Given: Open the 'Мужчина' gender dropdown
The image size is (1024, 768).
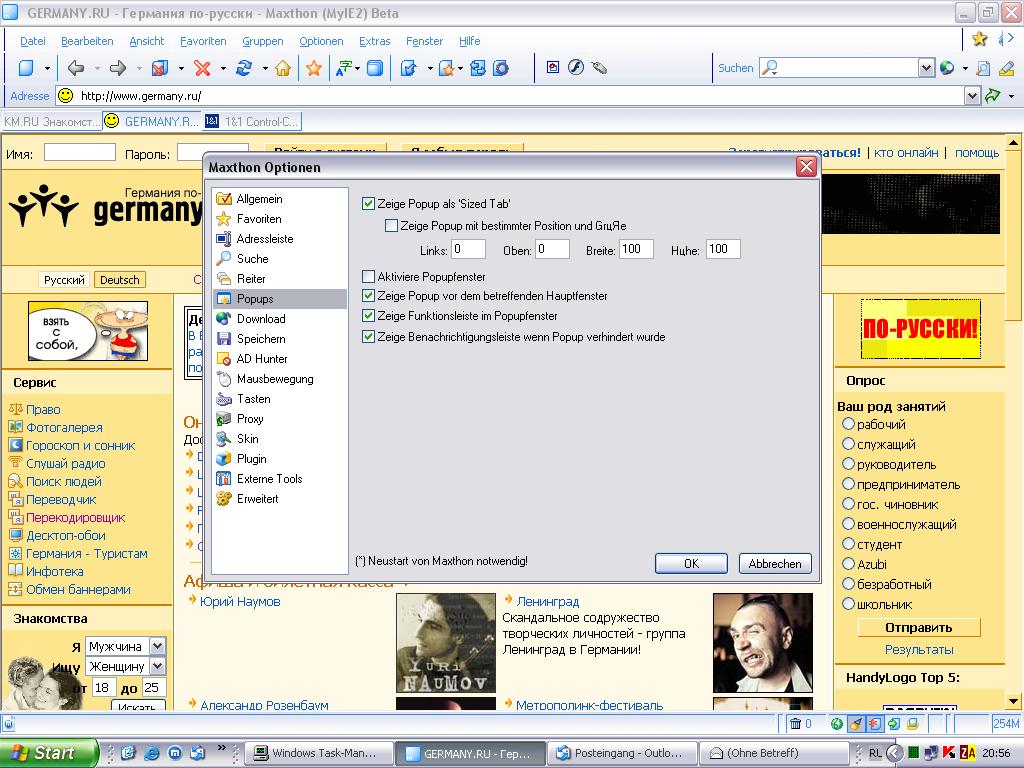Looking at the screenshot, I should [x=157, y=646].
